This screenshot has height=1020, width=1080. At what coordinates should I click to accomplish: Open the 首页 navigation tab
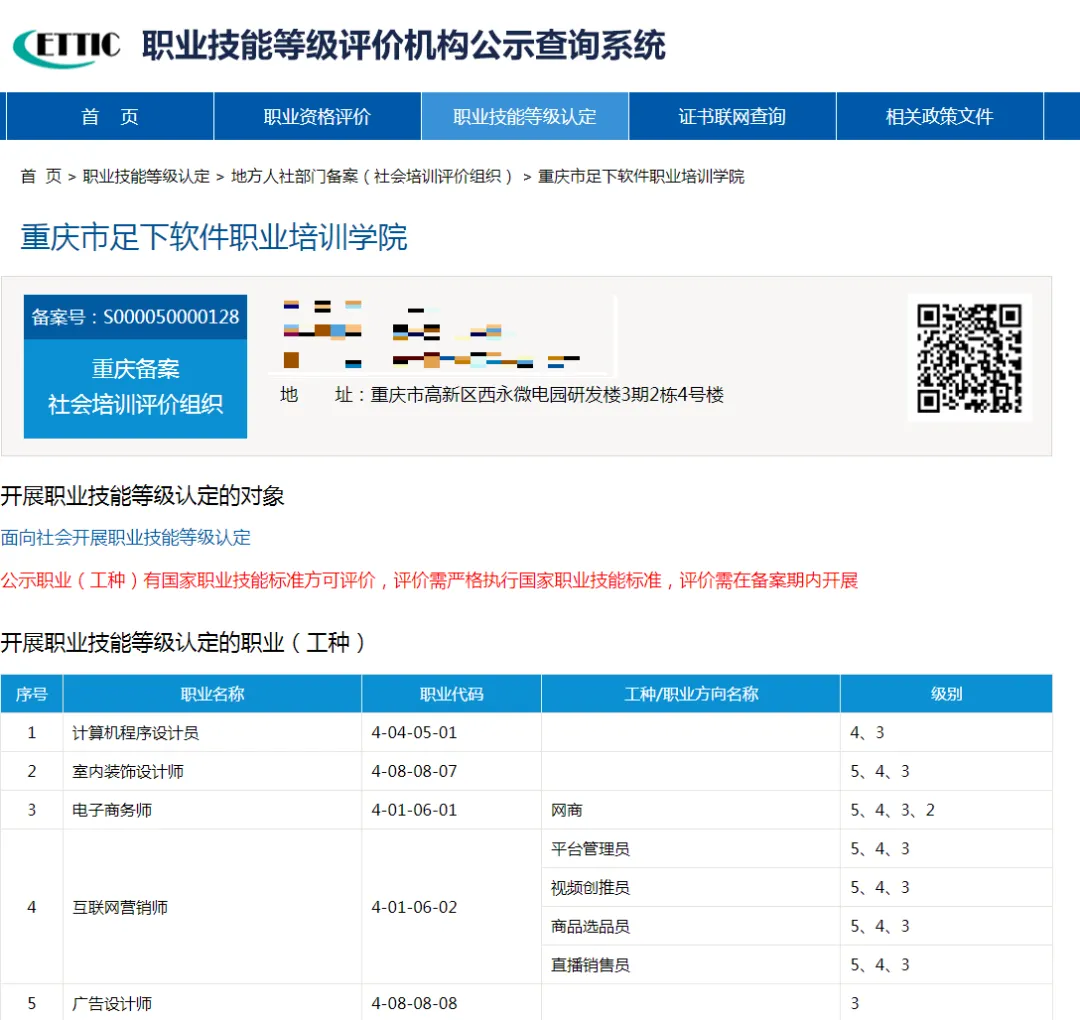109,117
